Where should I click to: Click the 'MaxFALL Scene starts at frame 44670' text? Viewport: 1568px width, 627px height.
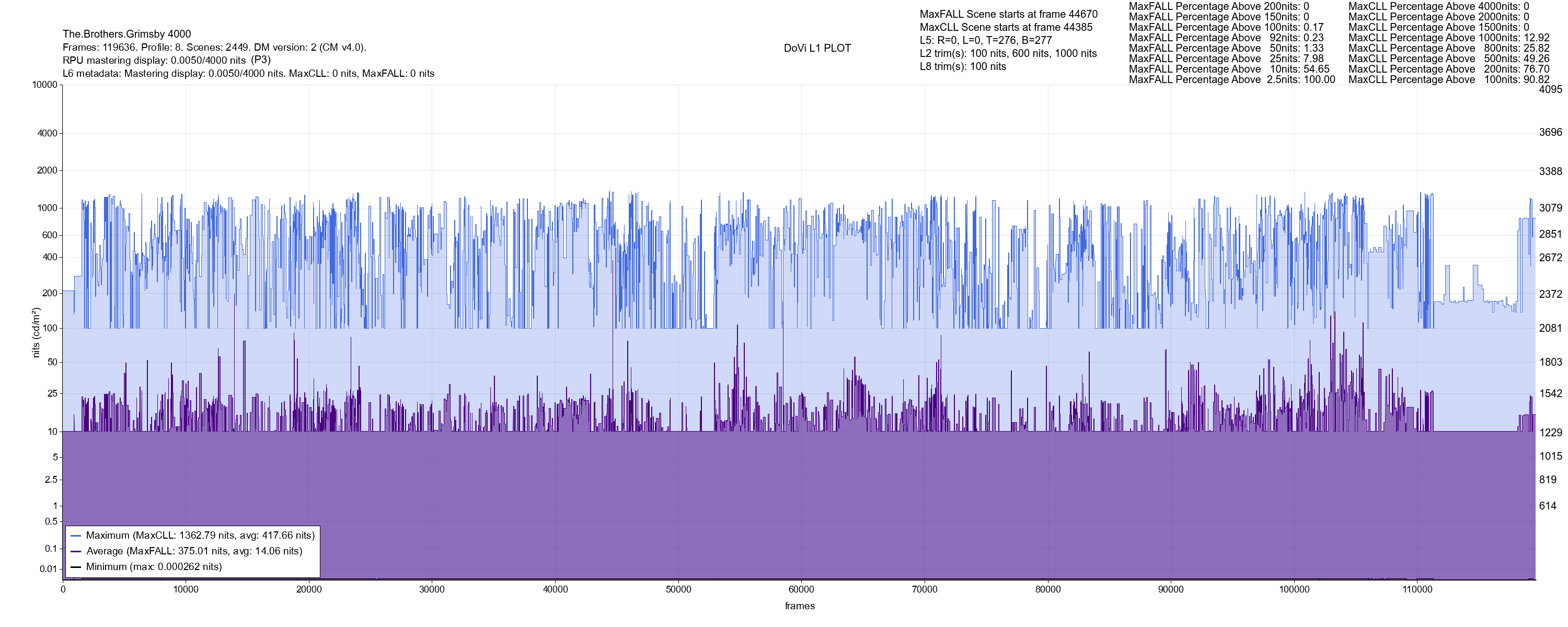click(x=1009, y=14)
